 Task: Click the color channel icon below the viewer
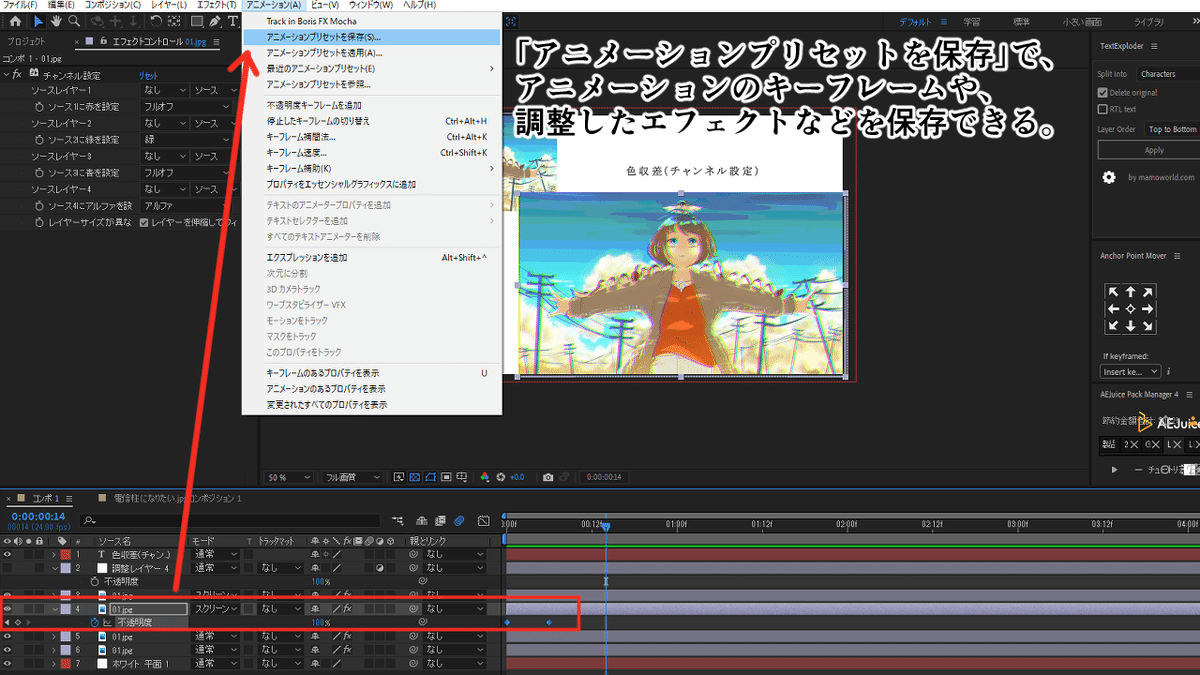(x=486, y=477)
